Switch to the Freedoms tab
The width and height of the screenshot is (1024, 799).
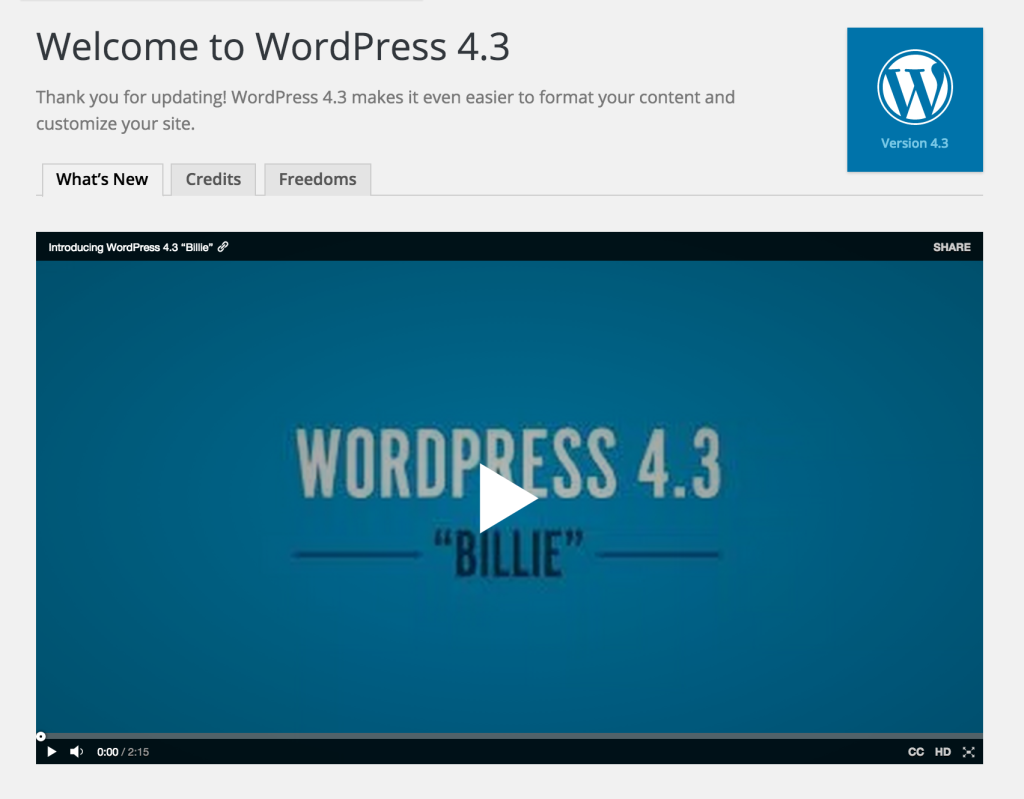[317, 179]
